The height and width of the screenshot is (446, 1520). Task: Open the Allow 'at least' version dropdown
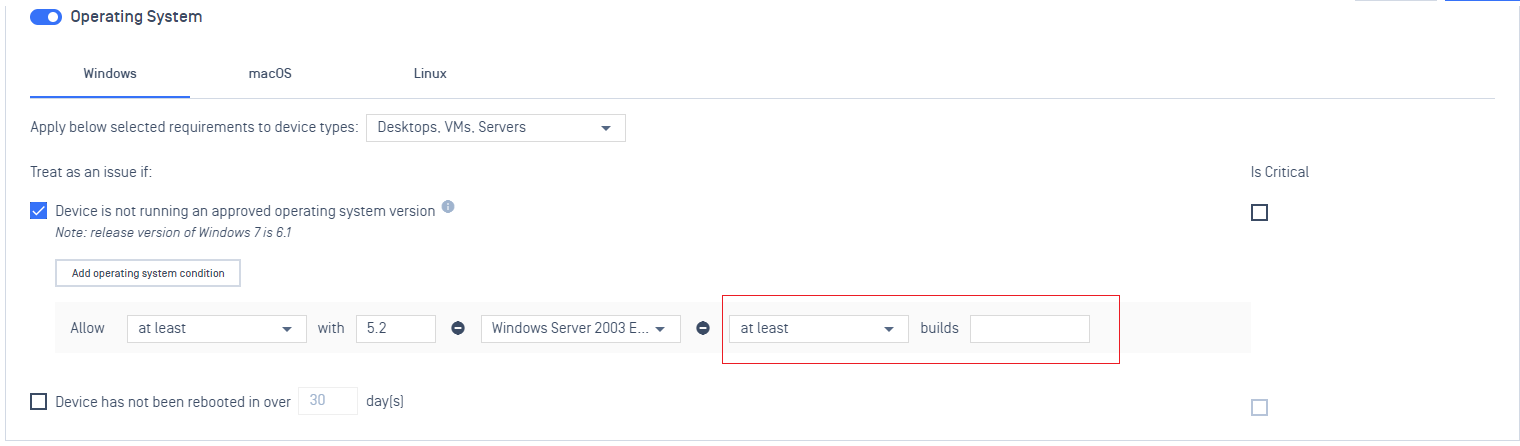coord(217,328)
